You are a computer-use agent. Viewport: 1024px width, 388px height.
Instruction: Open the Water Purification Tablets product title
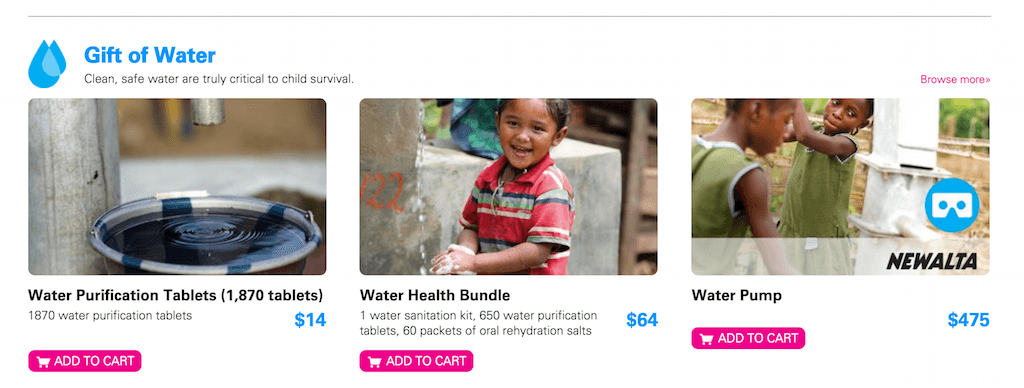tap(176, 295)
